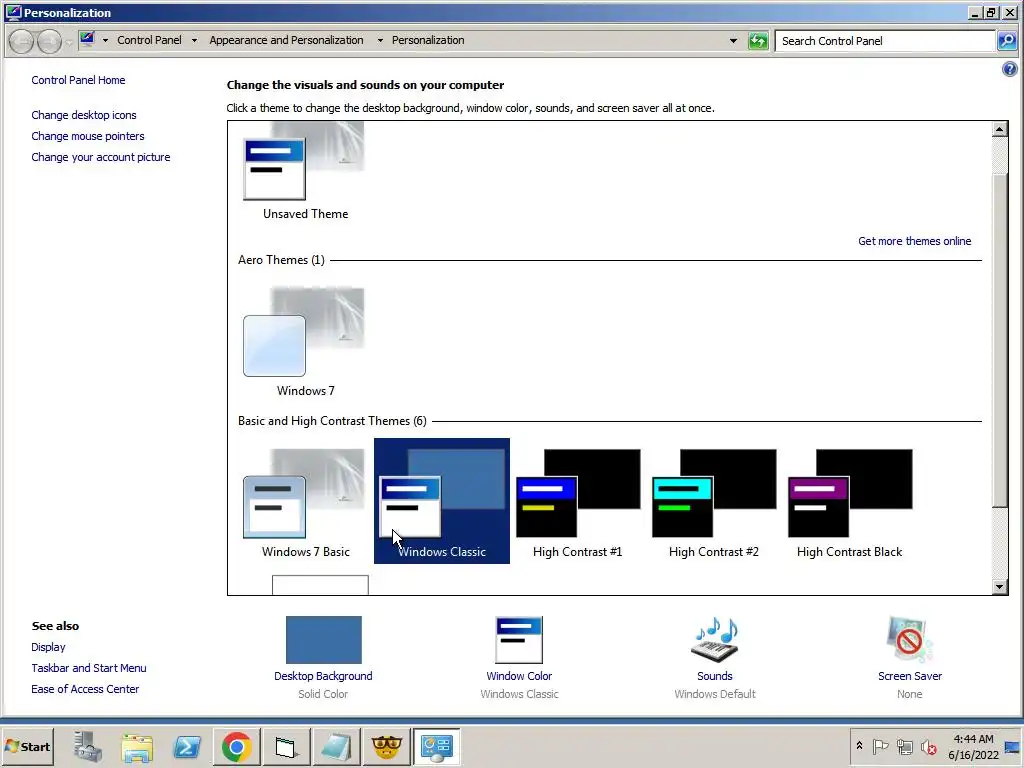Click the Personalization taskbar button

click(x=436, y=746)
